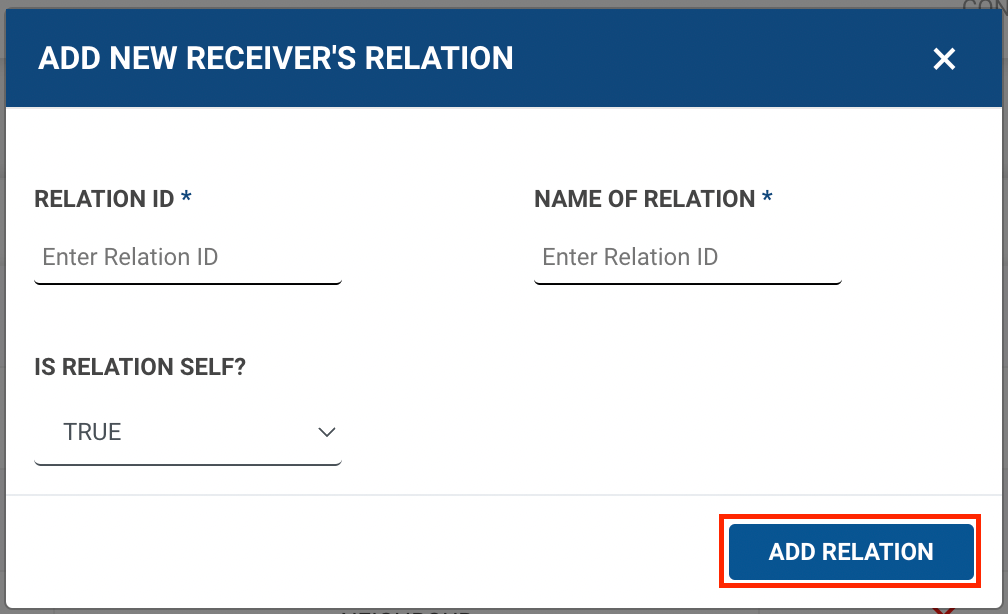The image size is (1008, 614).
Task: Close the Add New Receiver's Relation dialog
Action: [x=944, y=59]
